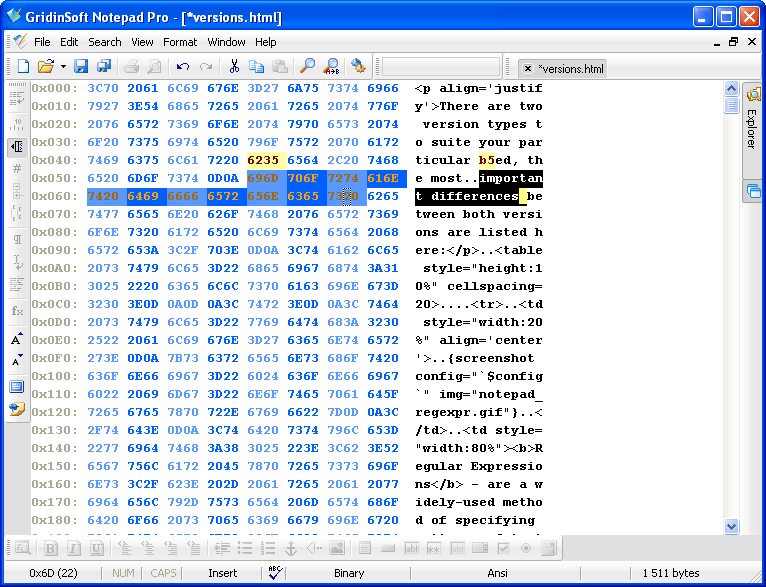The image size is (766, 587).
Task: Open Print Preview icon
Action: click(x=154, y=66)
